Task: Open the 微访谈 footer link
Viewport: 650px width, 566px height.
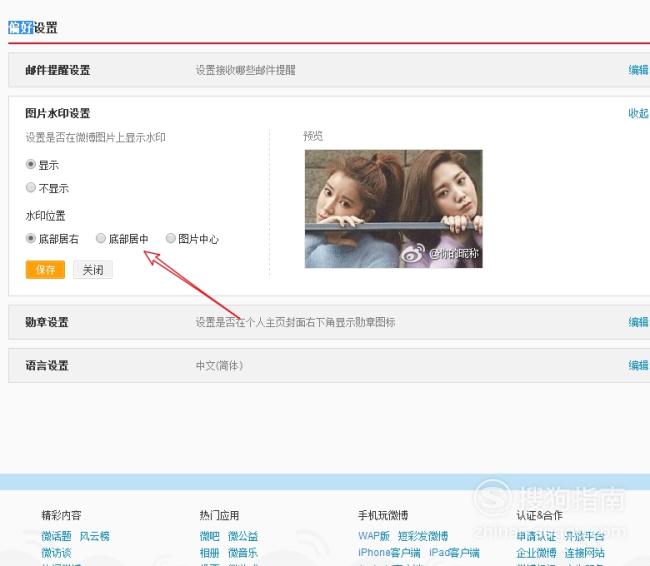Action: click(56, 552)
